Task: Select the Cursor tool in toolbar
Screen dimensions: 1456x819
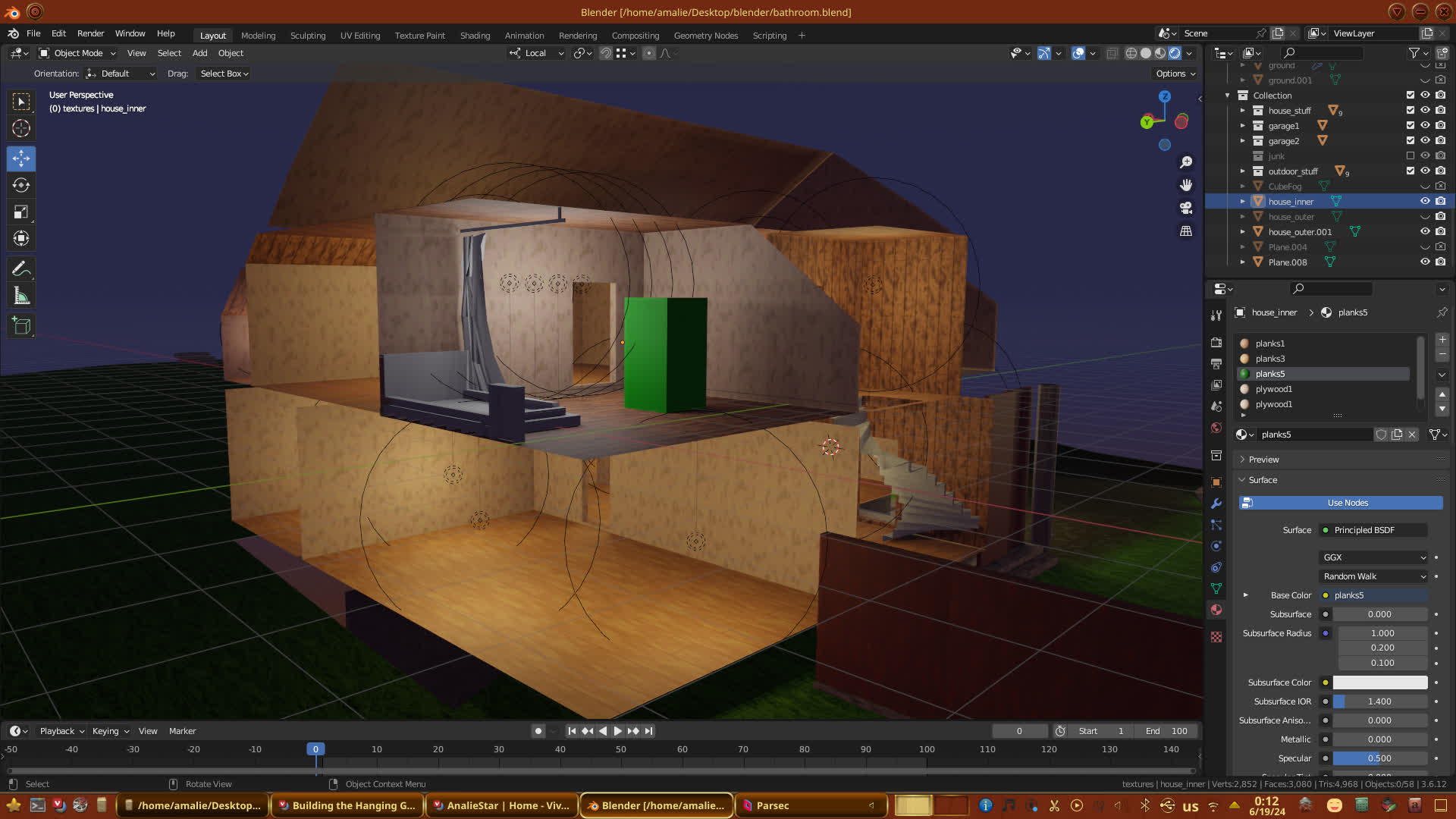Action: [21, 128]
